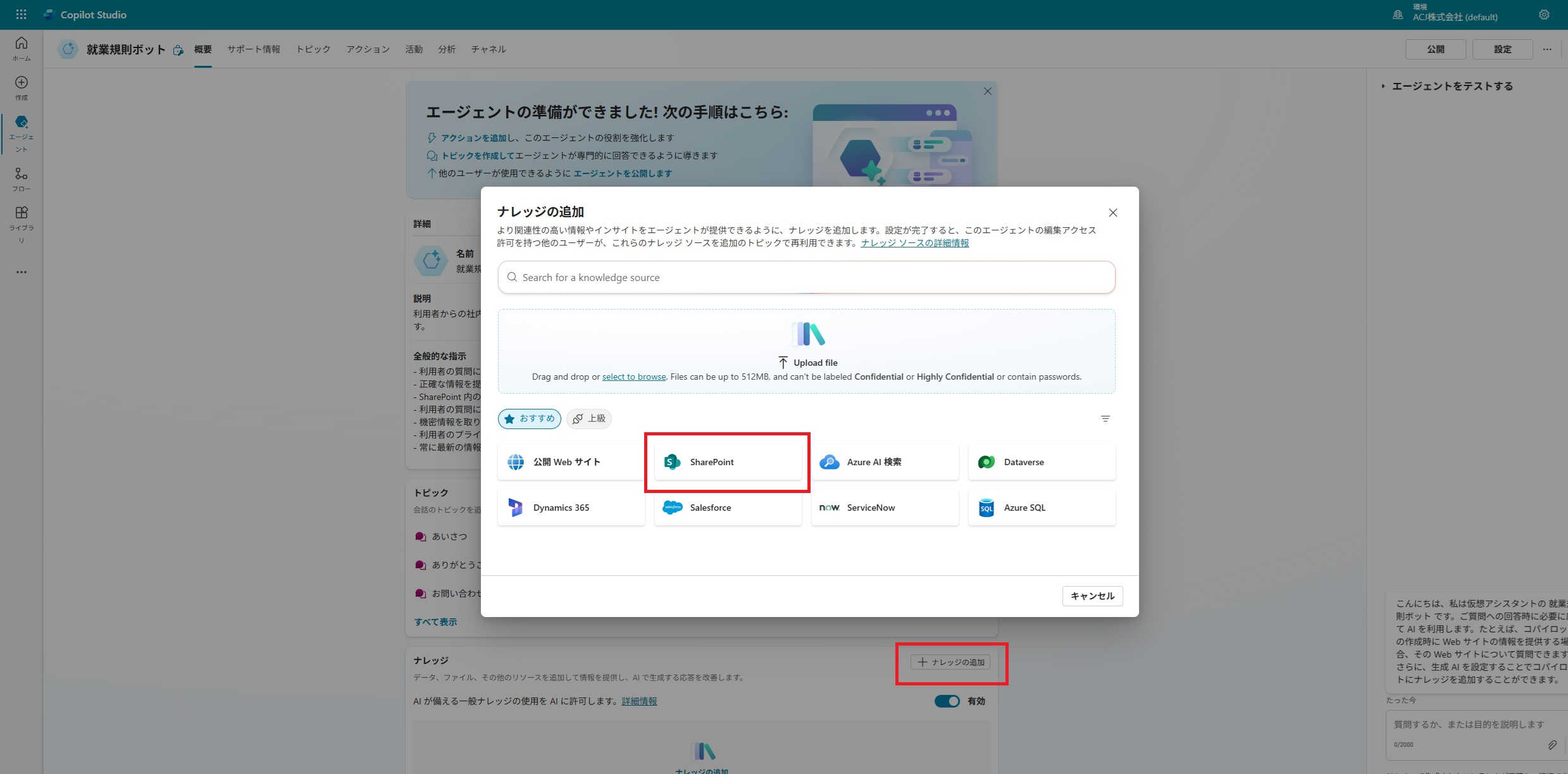Switch to the 分析 tab
1568x774 pixels.
click(x=447, y=49)
